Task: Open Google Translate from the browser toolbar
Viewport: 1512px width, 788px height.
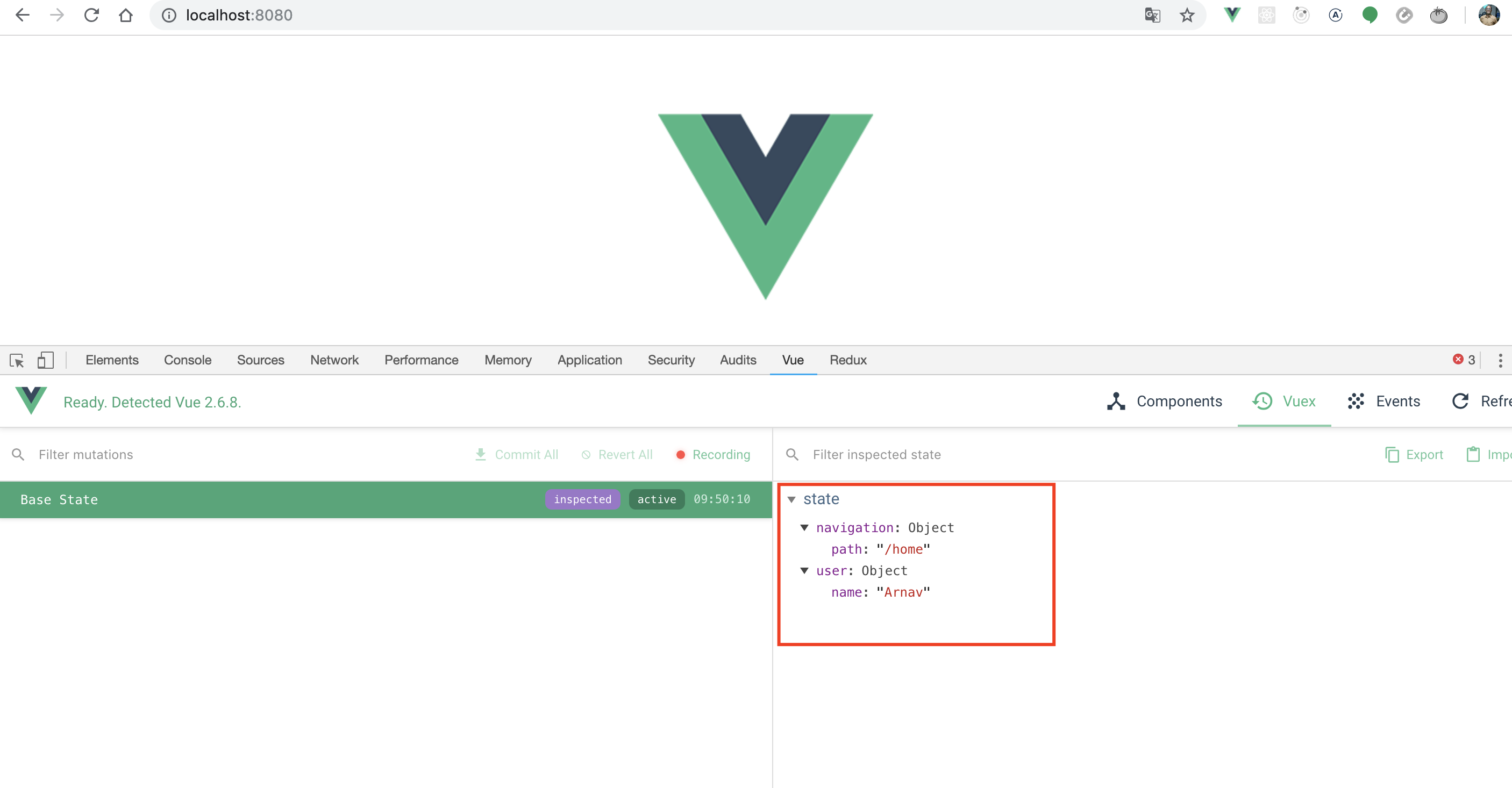Action: (x=1152, y=15)
